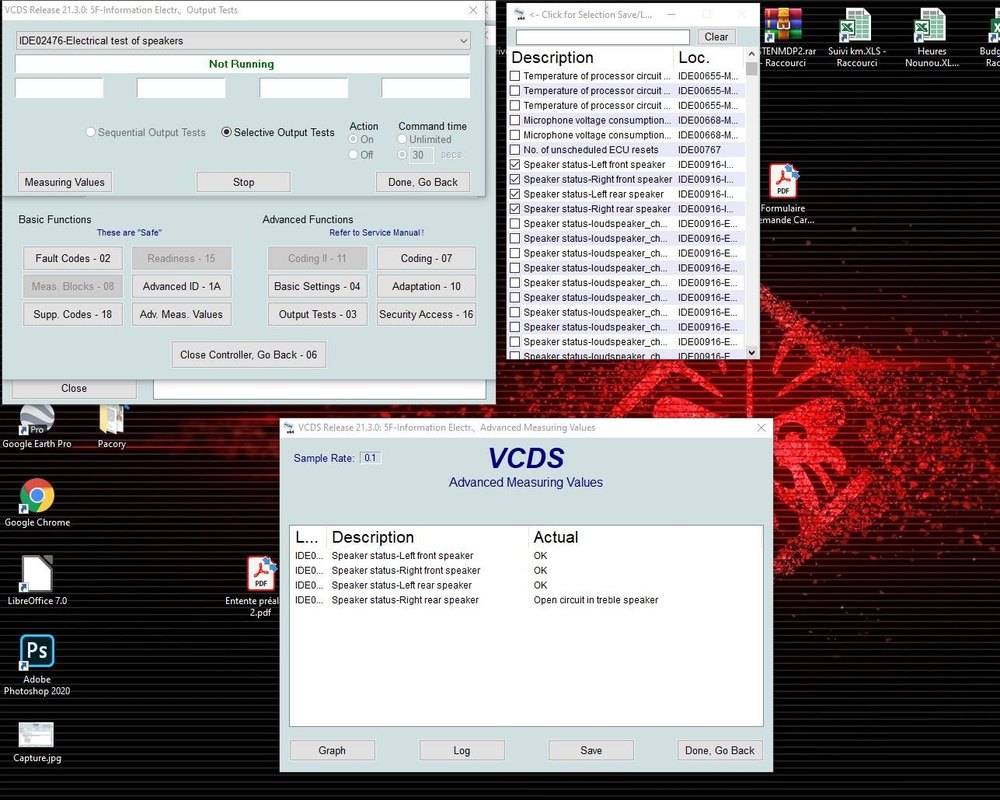This screenshot has width=1000, height=800.
Task: Click the Stop button in Output Tests
Action: pos(243,182)
